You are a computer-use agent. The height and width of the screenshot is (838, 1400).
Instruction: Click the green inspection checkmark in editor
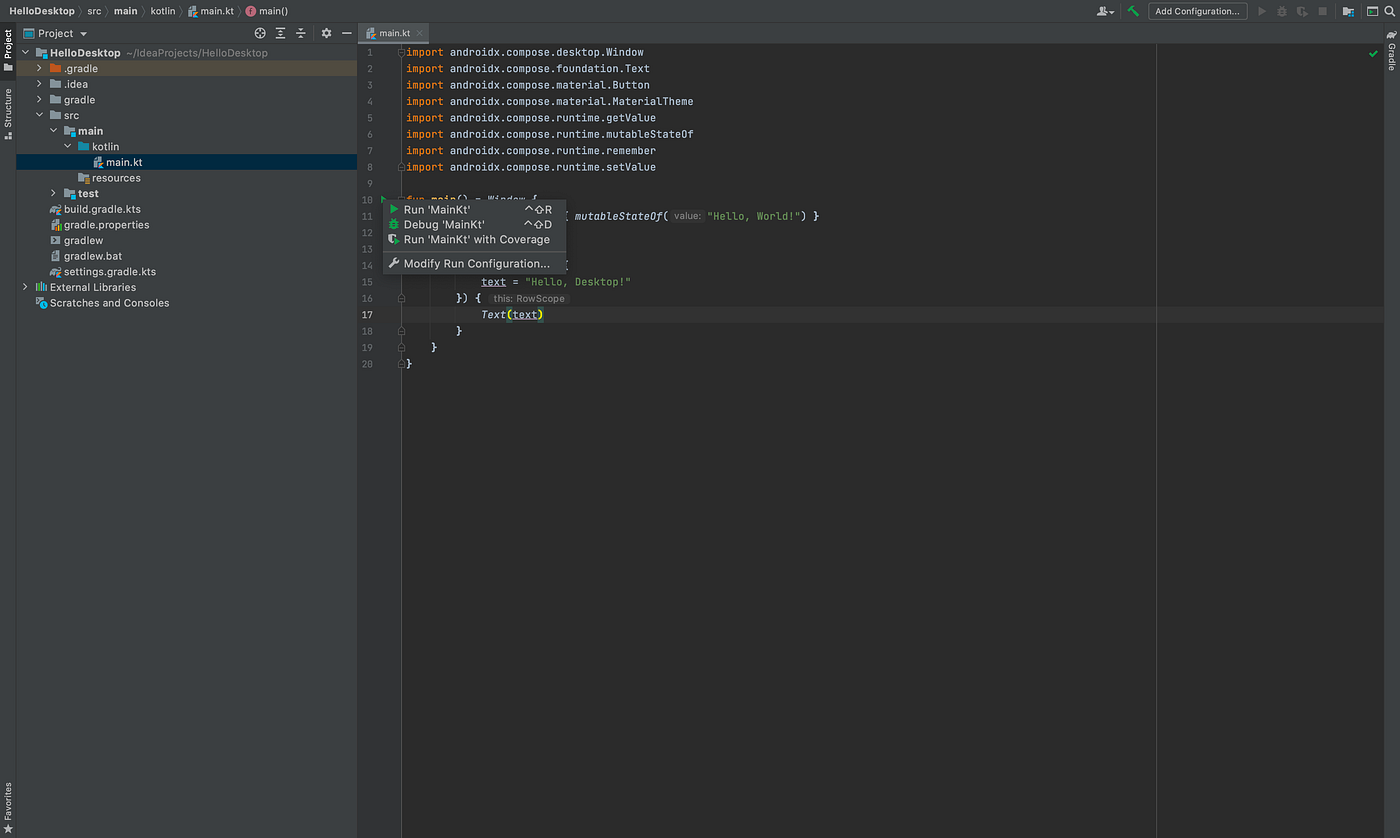pos(1373,53)
